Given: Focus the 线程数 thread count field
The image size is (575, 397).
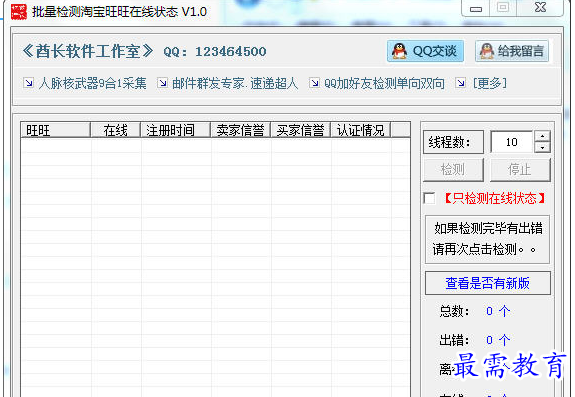Looking at the screenshot, I should click(512, 142).
